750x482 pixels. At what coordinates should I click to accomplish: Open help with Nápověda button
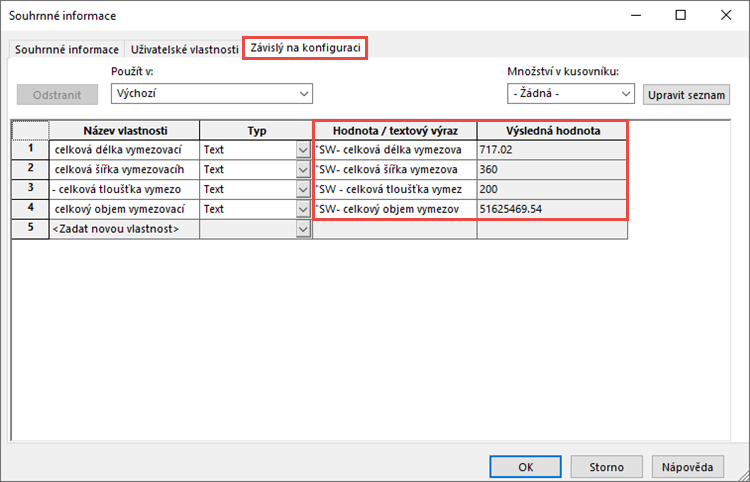pos(687,466)
